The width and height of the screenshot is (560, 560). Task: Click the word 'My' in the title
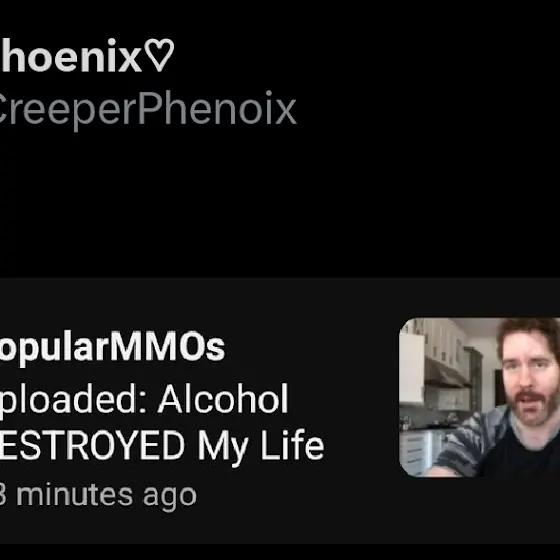click(223, 448)
